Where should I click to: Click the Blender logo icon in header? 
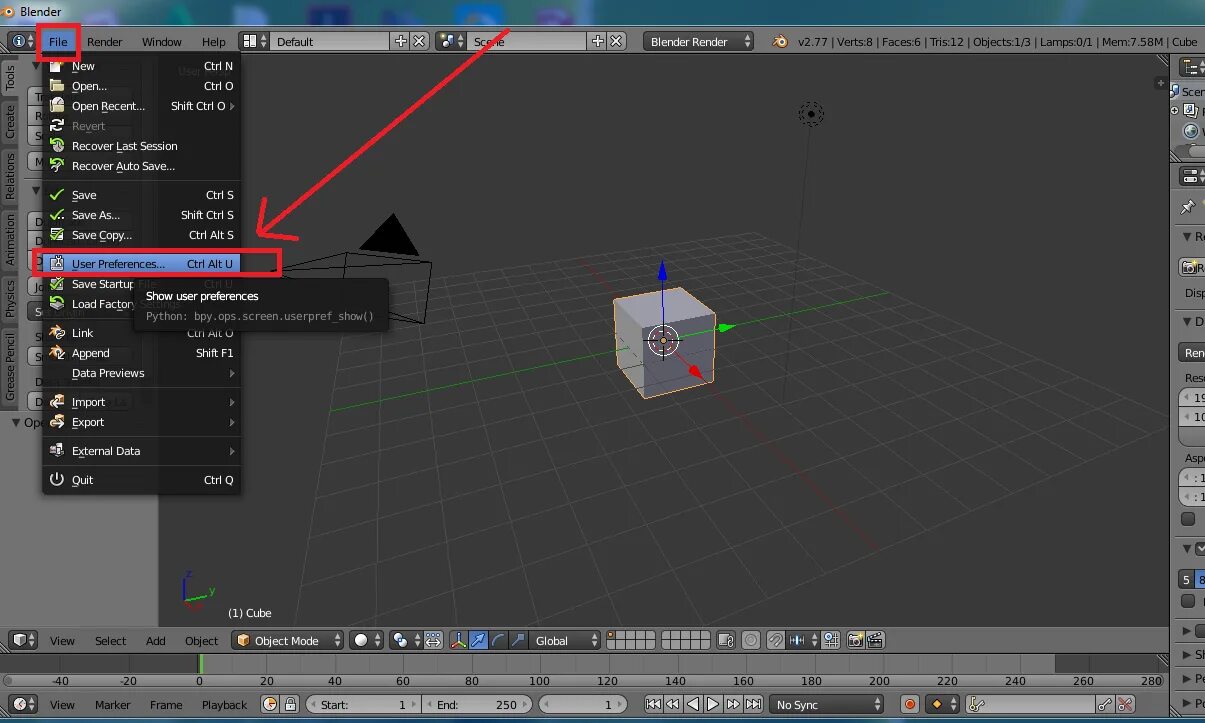tap(780, 41)
